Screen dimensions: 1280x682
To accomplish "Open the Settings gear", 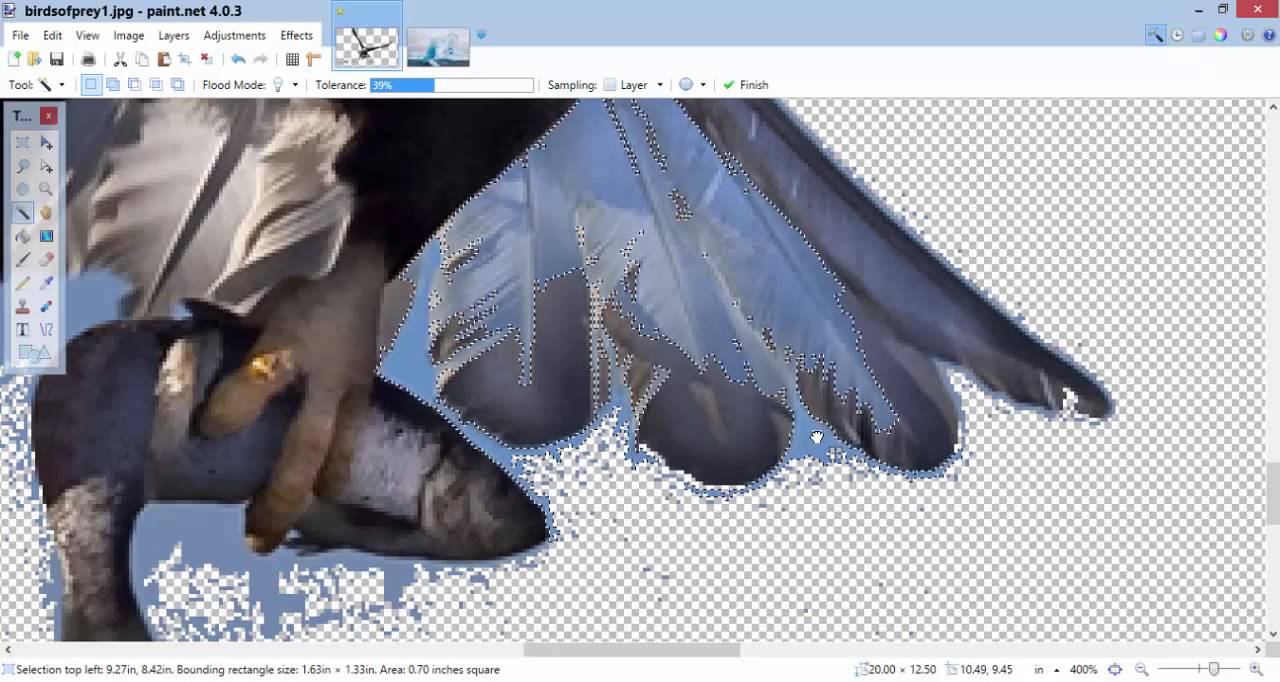I will pyautogui.click(x=1247, y=35).
